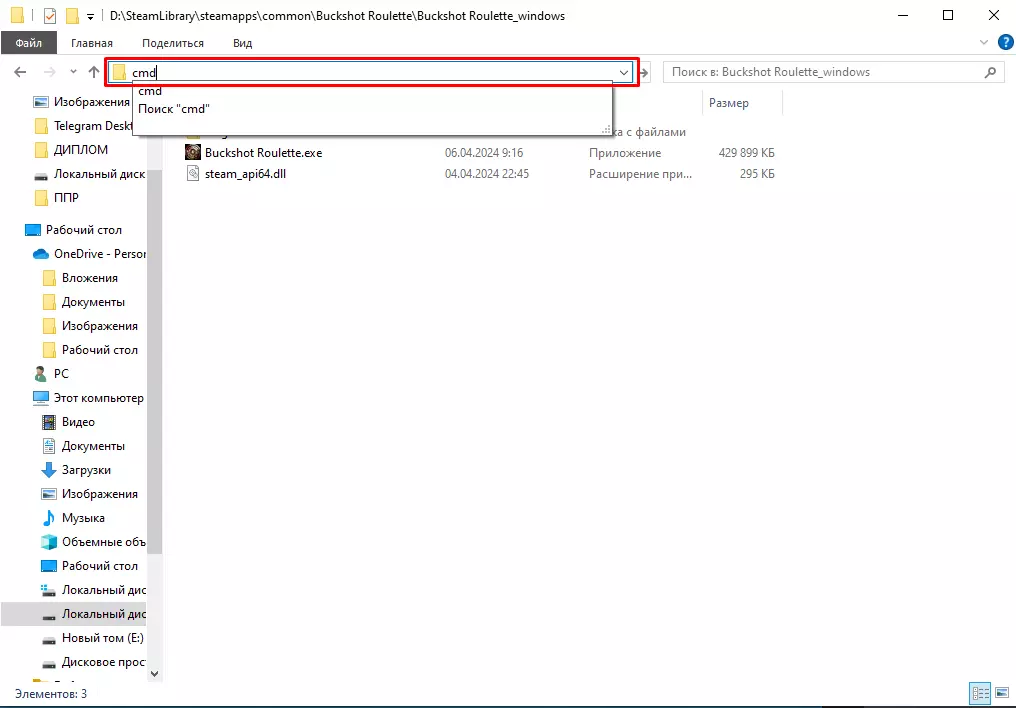The width and height of the screenshot is (1016, 708).
Task: Click the New Folder icon in title bar
Action: 73,15
